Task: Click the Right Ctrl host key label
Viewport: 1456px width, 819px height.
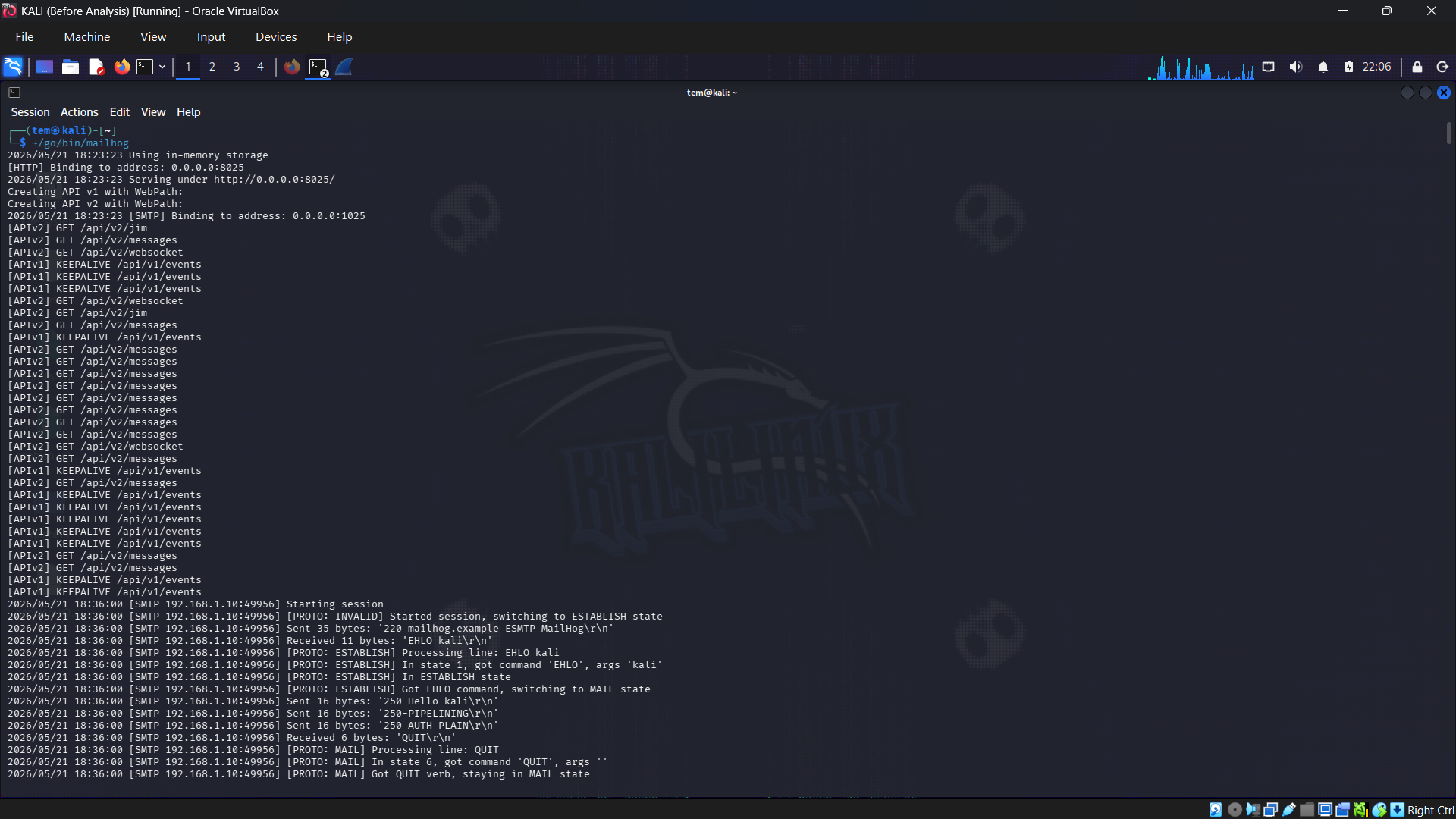Action: pos(1430,810)
